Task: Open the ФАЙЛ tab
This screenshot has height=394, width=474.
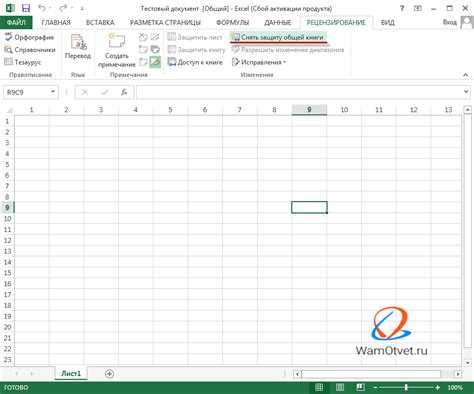Action: [16, 22]
